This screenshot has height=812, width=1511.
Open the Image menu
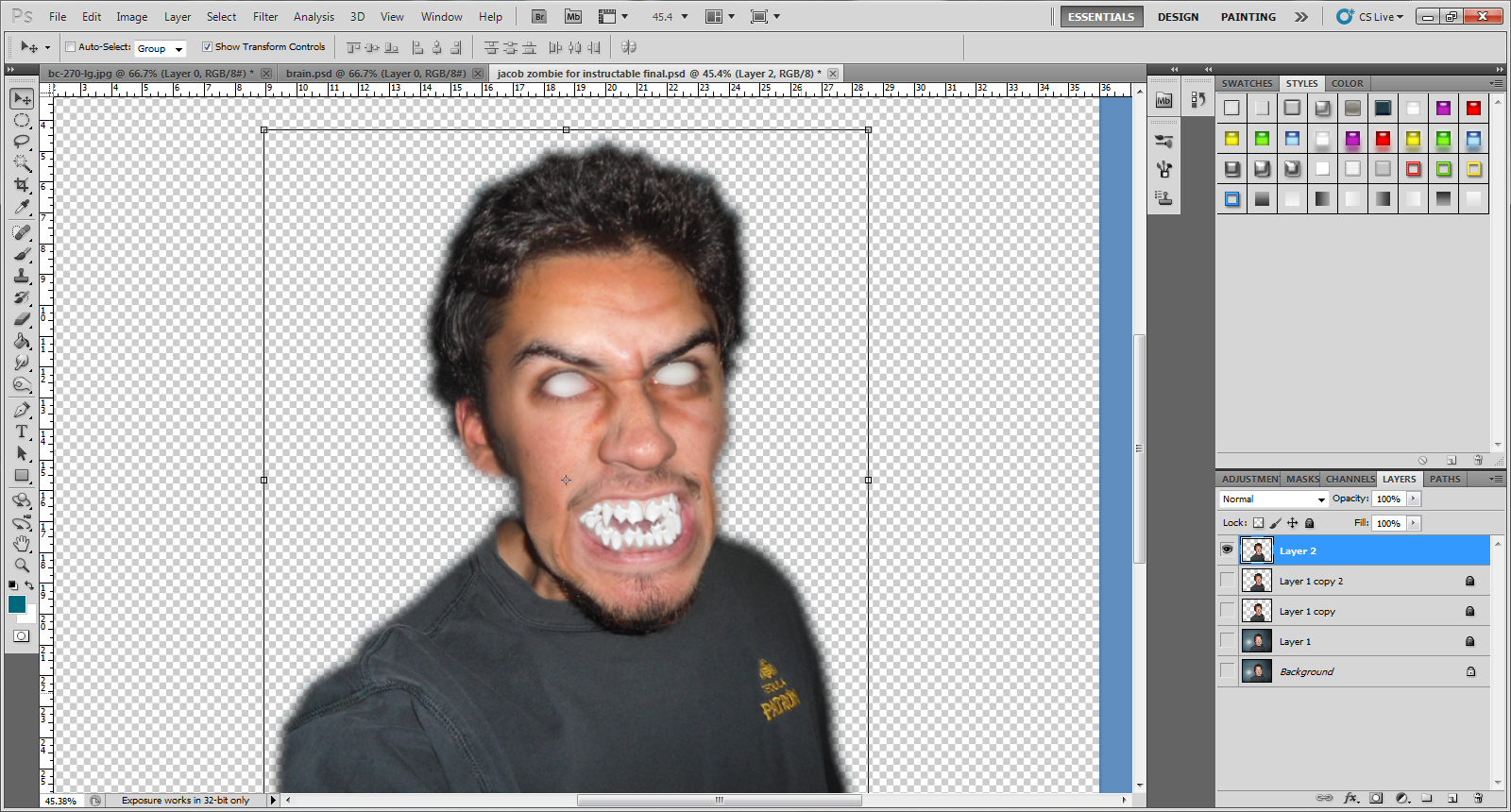pos(131,16)
